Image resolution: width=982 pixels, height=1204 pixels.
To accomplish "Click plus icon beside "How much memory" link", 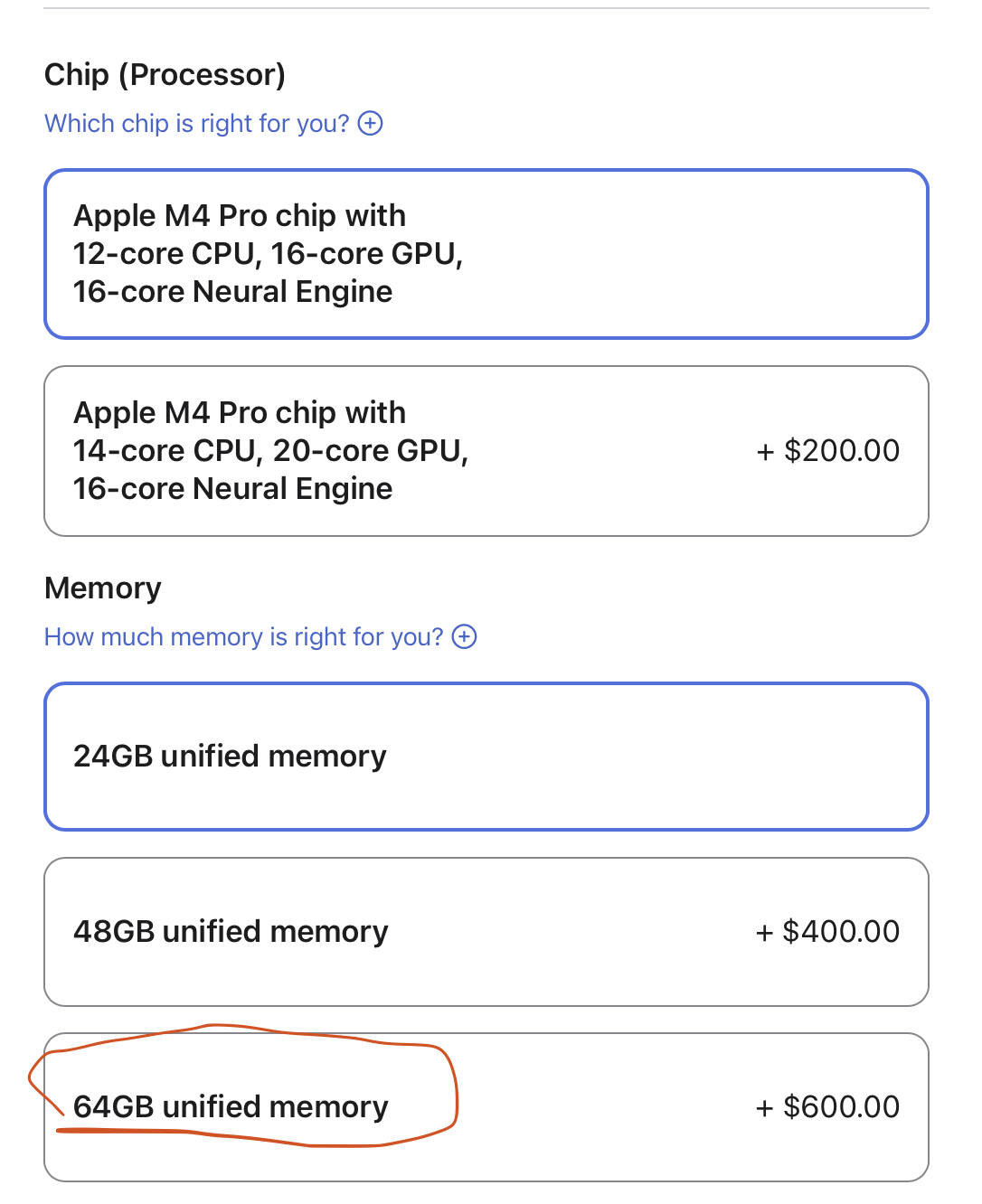I will (464, 636).
